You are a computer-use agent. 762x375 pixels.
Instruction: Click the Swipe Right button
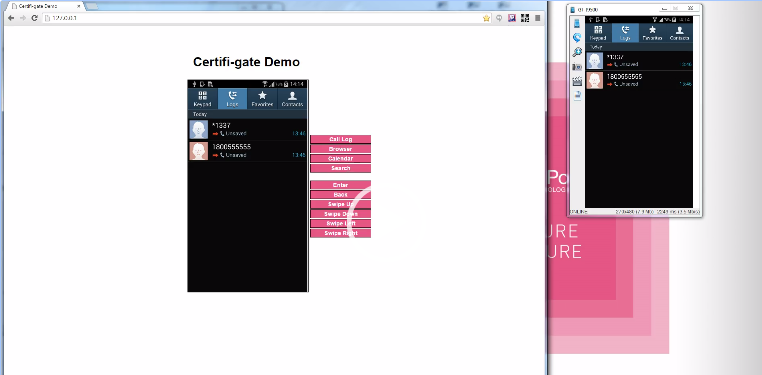tap(340, 233)
